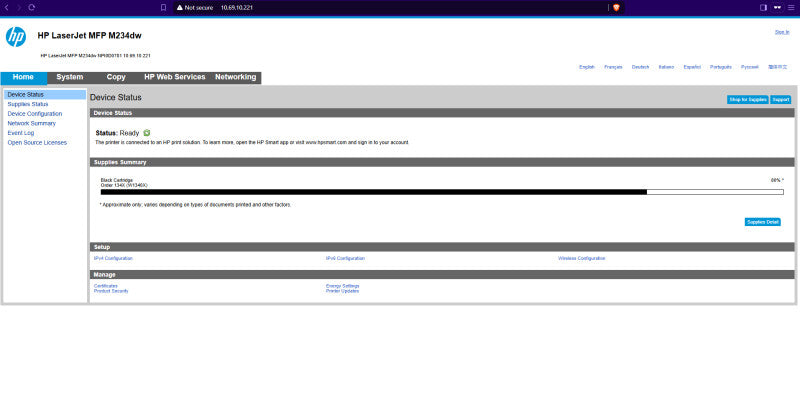Screen dimensions: 800x412
Task: Go back with the browser back arrow
Action: tap(7, 8)
